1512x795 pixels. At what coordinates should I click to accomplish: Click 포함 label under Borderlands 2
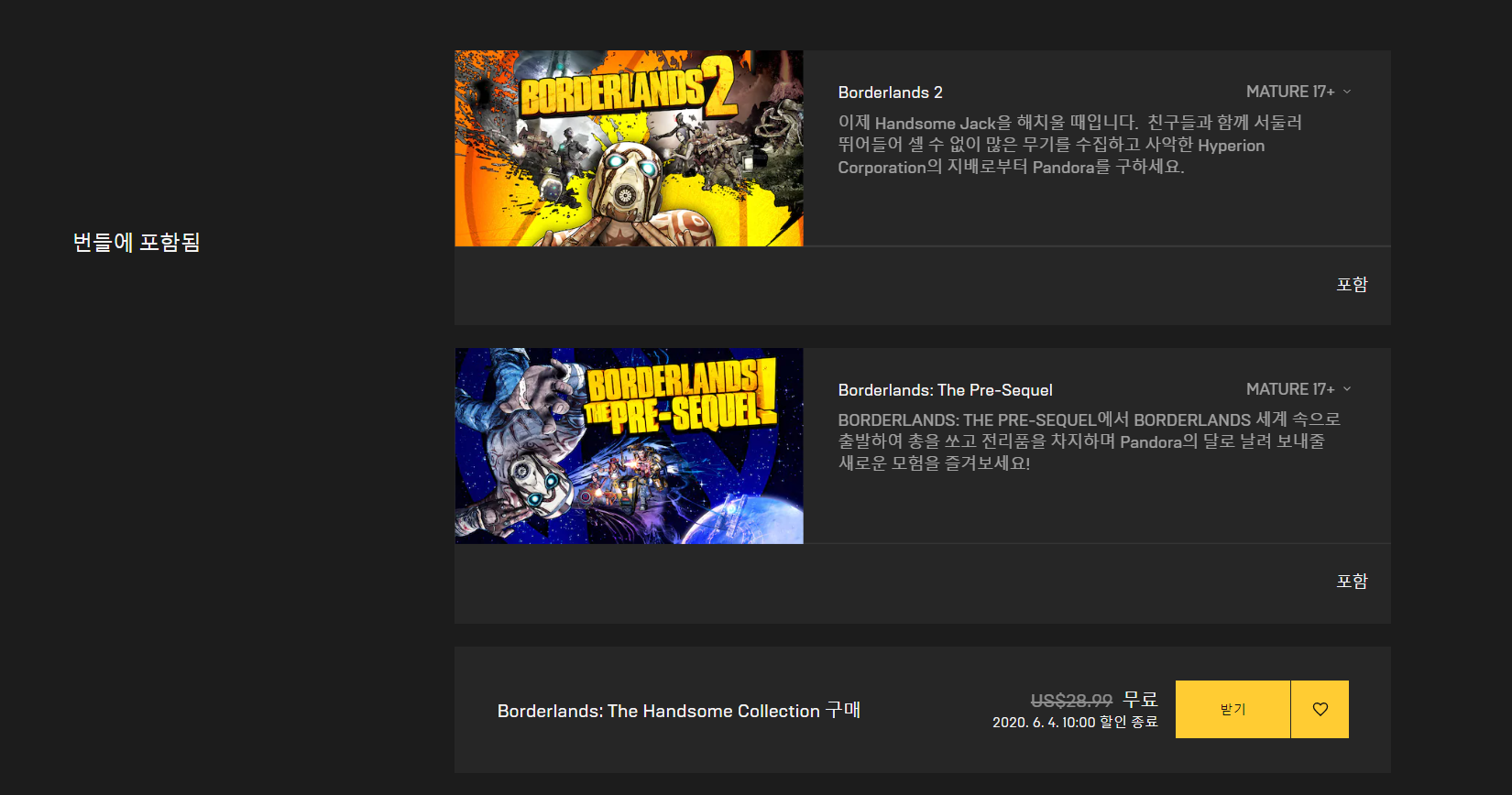click(x=1352, y=284)
